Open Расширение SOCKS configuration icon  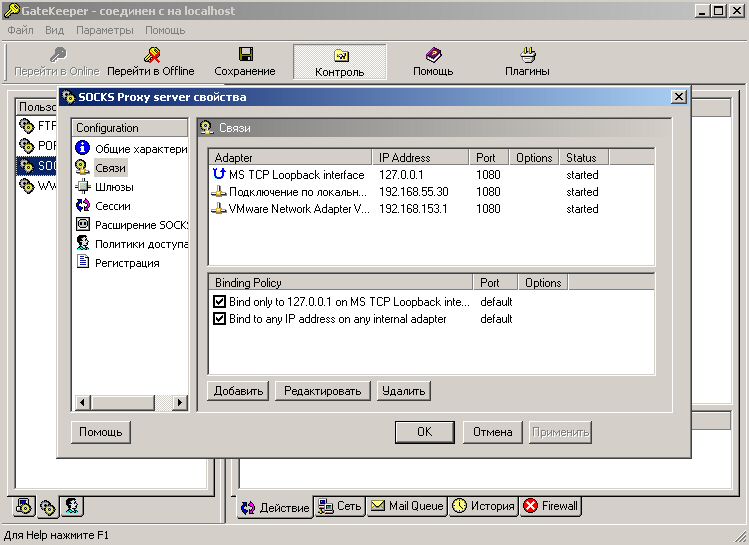(83, 224)
